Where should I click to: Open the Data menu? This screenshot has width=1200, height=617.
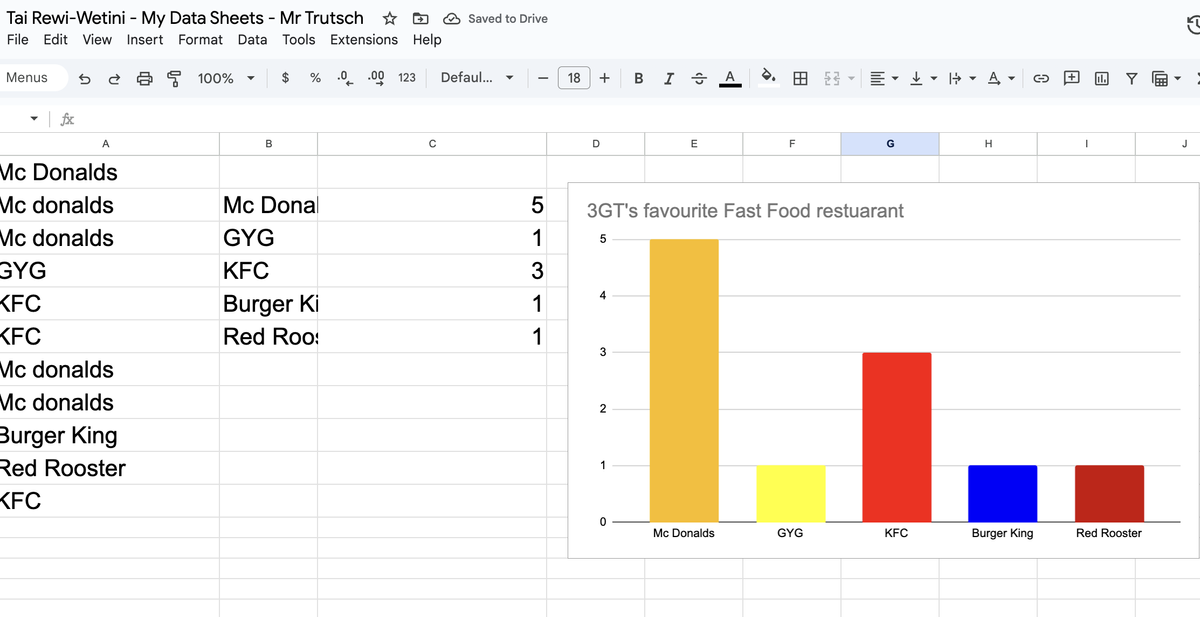[x=252, y=40]
